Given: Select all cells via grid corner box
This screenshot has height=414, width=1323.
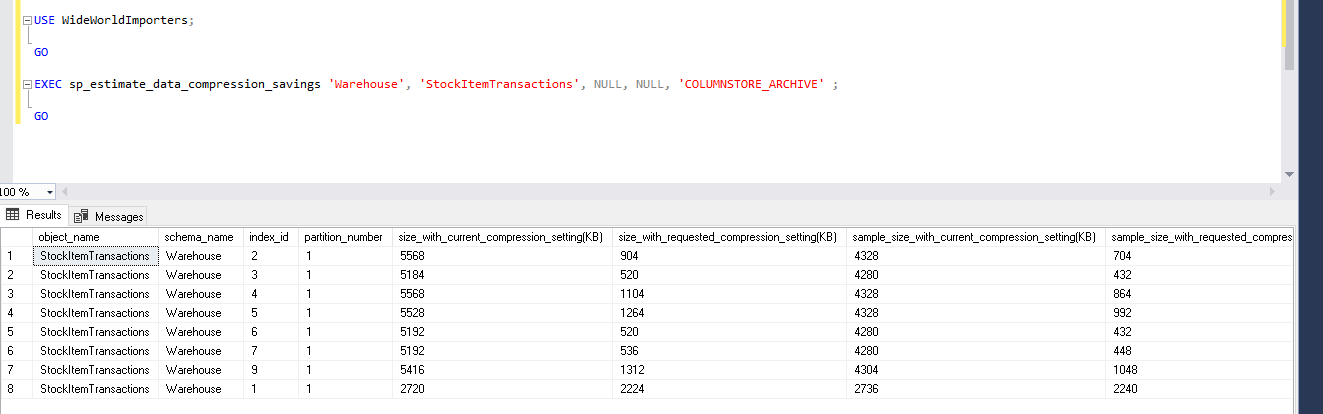Looking at the screenshot, I should pyautogui.click(x=16, y=237).
